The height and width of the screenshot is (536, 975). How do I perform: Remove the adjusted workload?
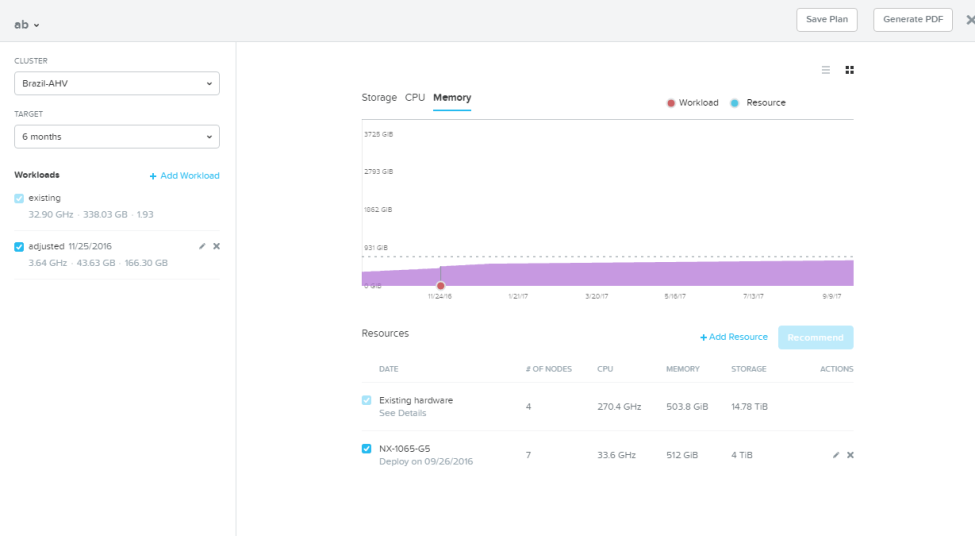(x=216, y=246)
